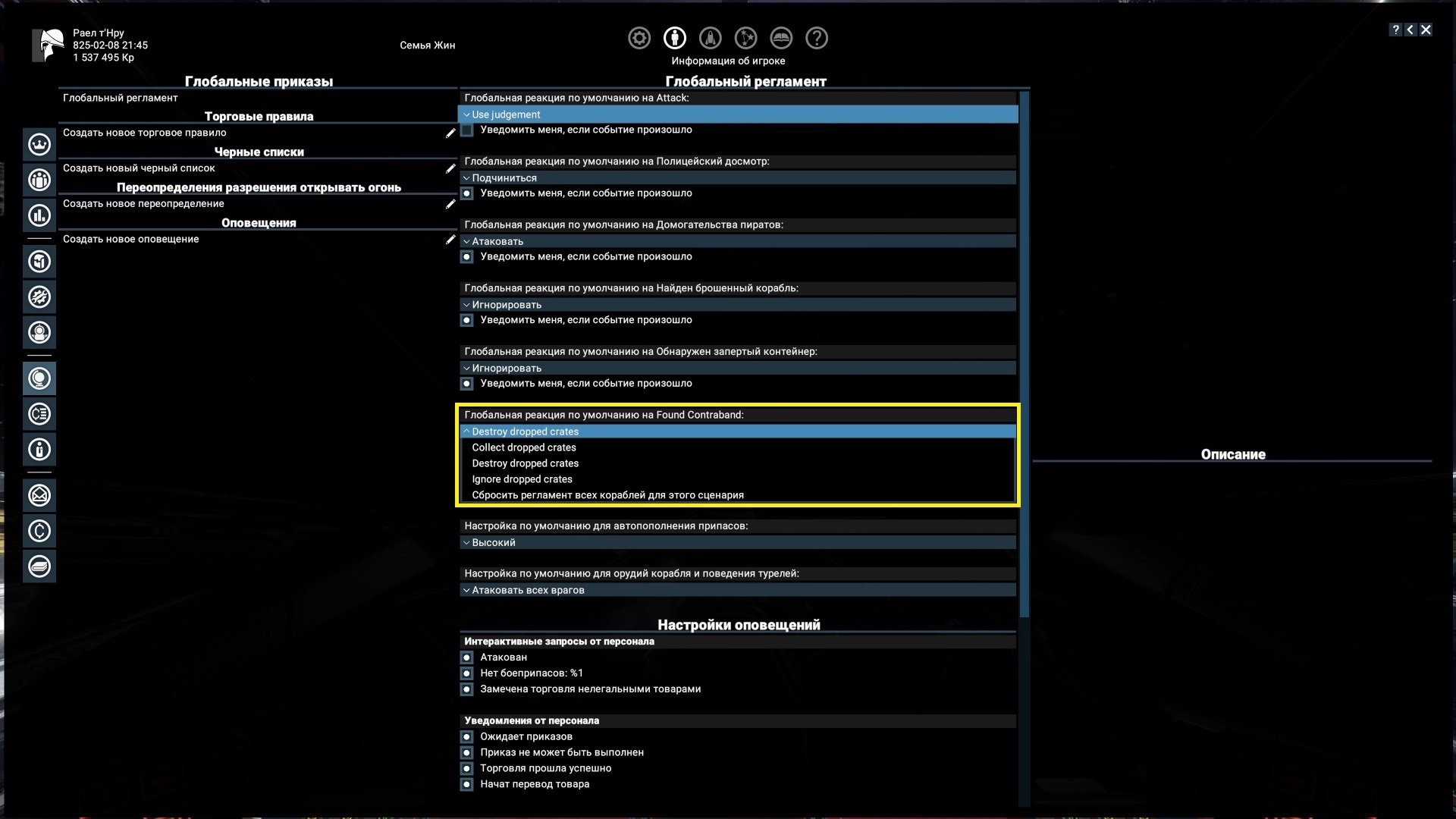Open the info figure icon in the sidebar
The height and width of the screenshot is (819, 1456).
[x=39, y=450]
